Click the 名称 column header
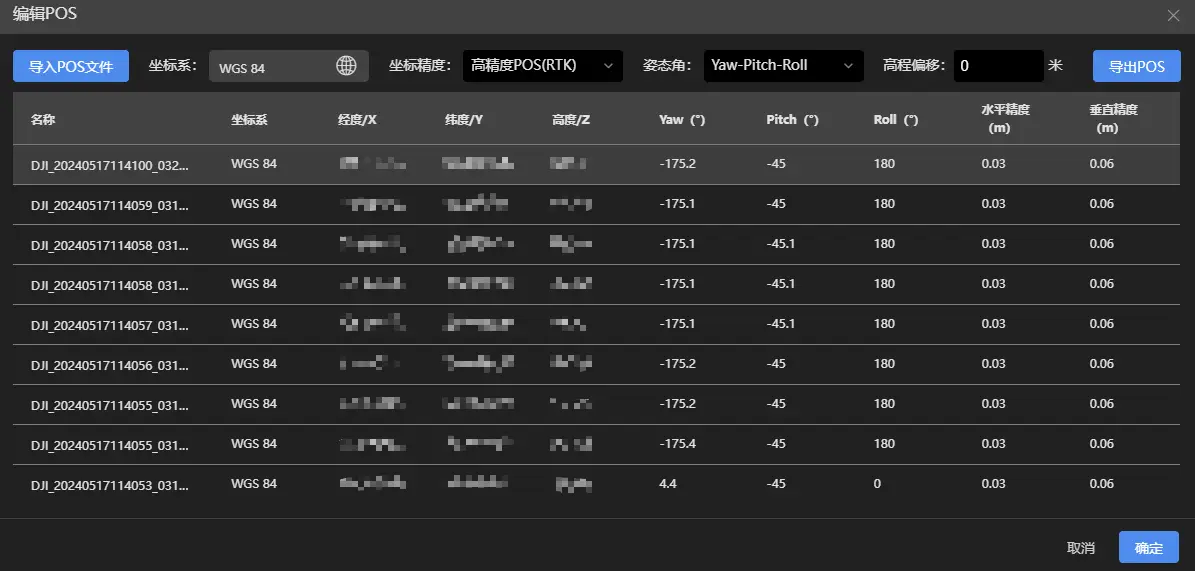This screenshot has height=571, width=1195. coord(43,120)
